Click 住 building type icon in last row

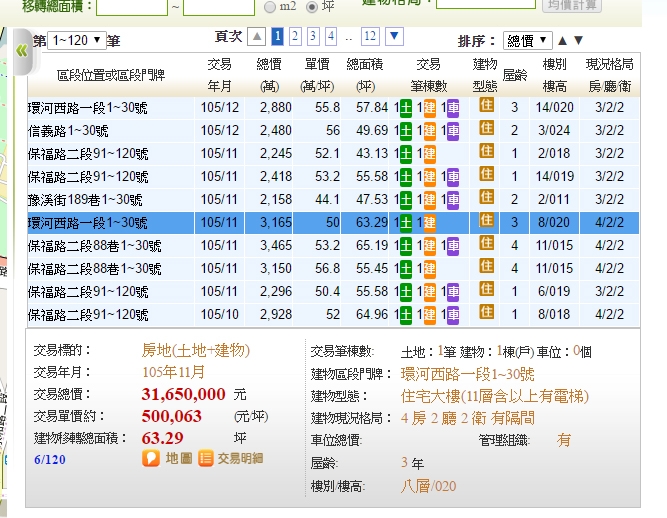coord(487,312)
